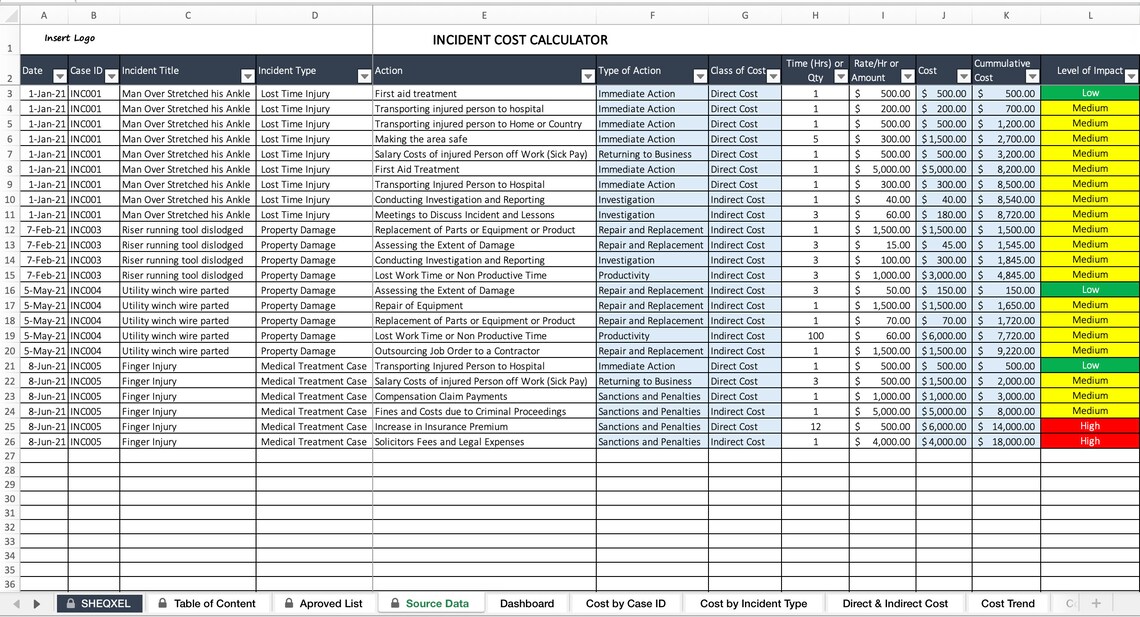Open the Incident Type filter dropdown

point(364,75)
